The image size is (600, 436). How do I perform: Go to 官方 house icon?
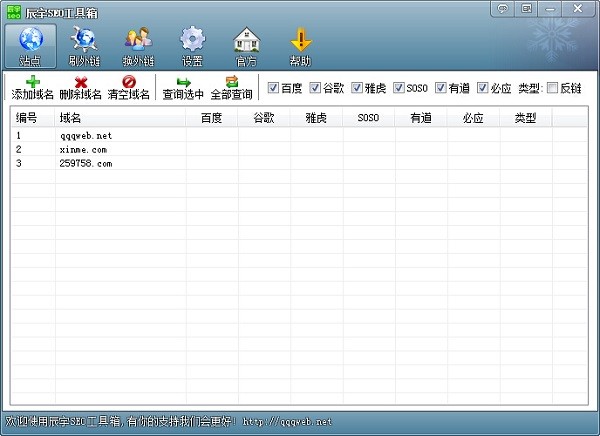(246, 46)
